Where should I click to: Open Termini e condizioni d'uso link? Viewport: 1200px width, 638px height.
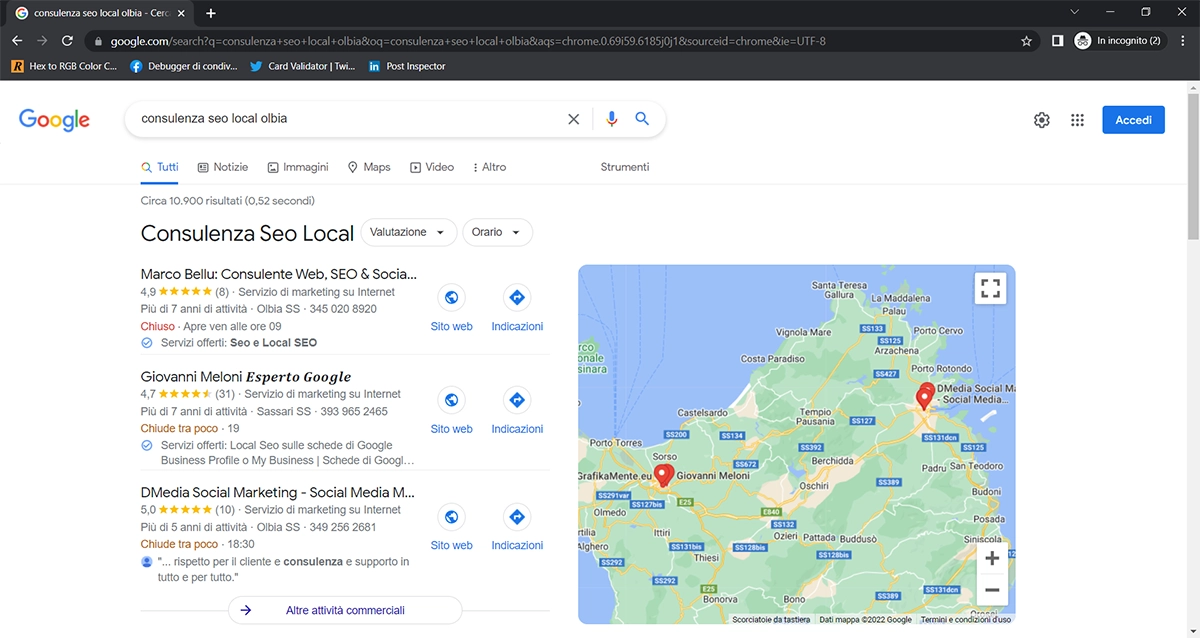[966, 620]
